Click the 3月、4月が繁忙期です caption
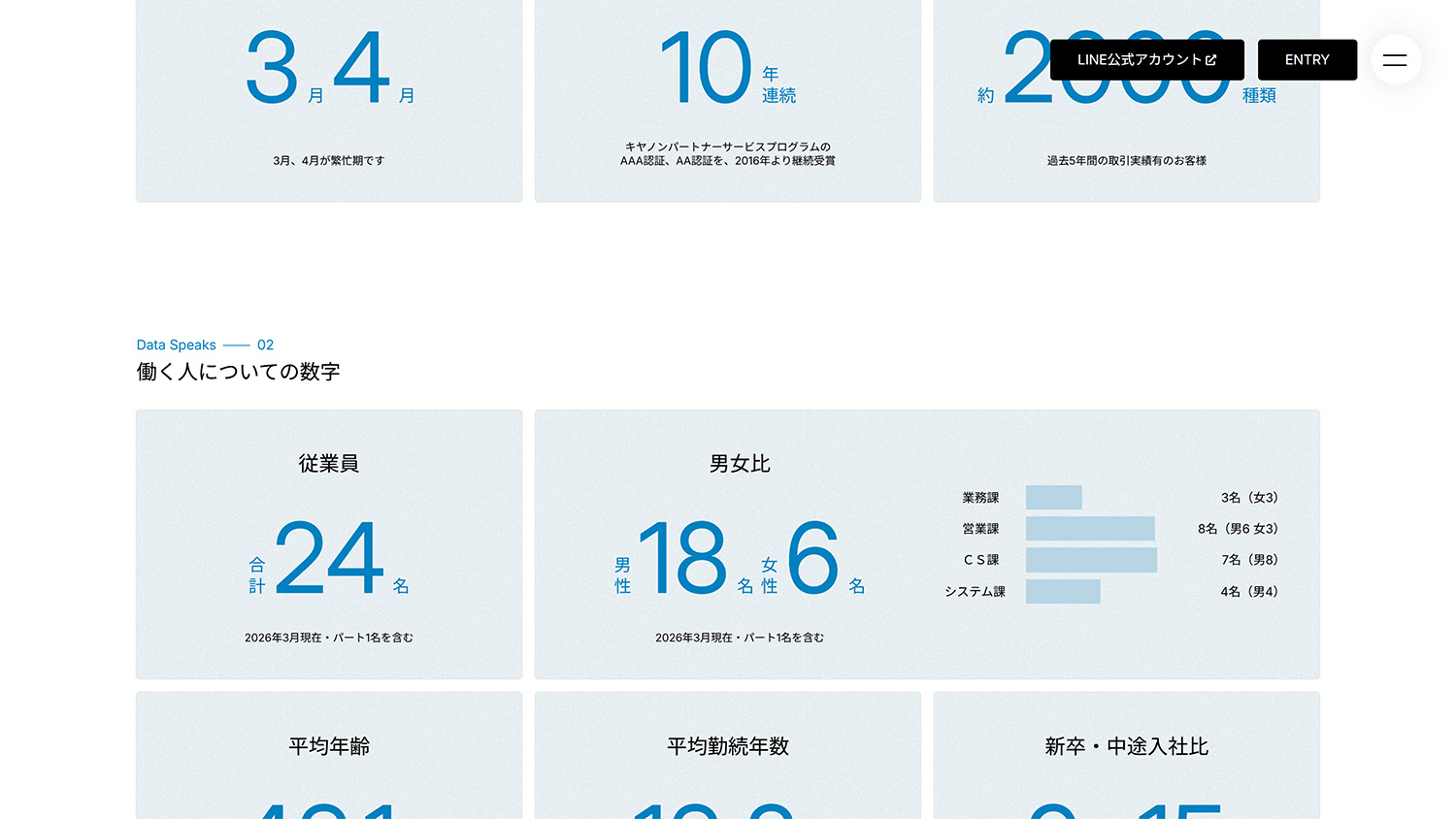1456x819 pixels. [329, 161]
